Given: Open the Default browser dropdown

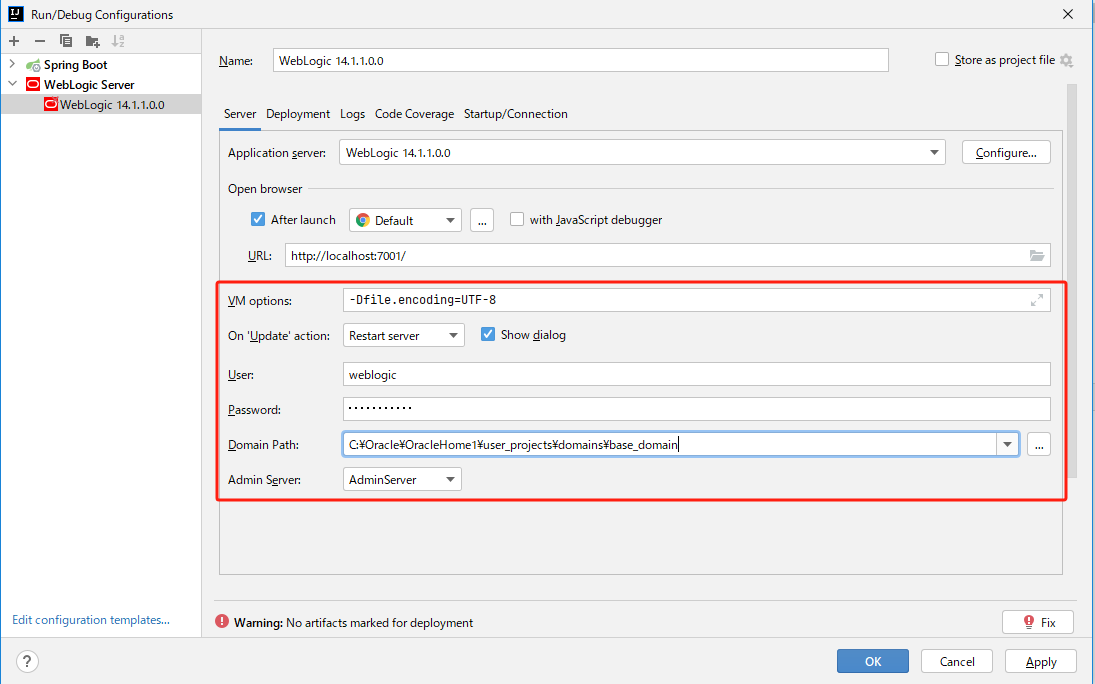Looking at the screenshot, I should coord(405,220).
